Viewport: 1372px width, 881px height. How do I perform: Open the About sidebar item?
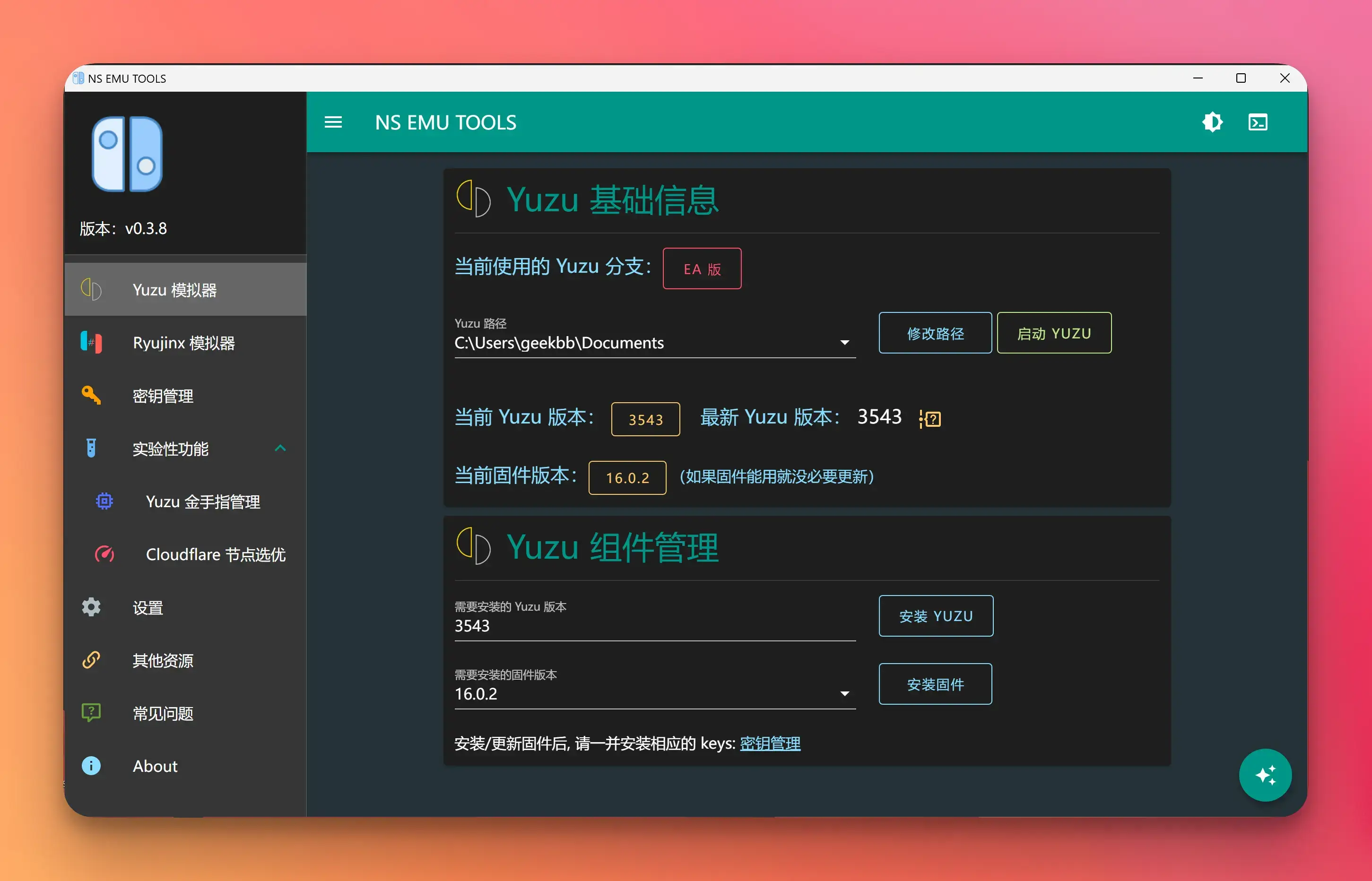(x=155, y=766)
